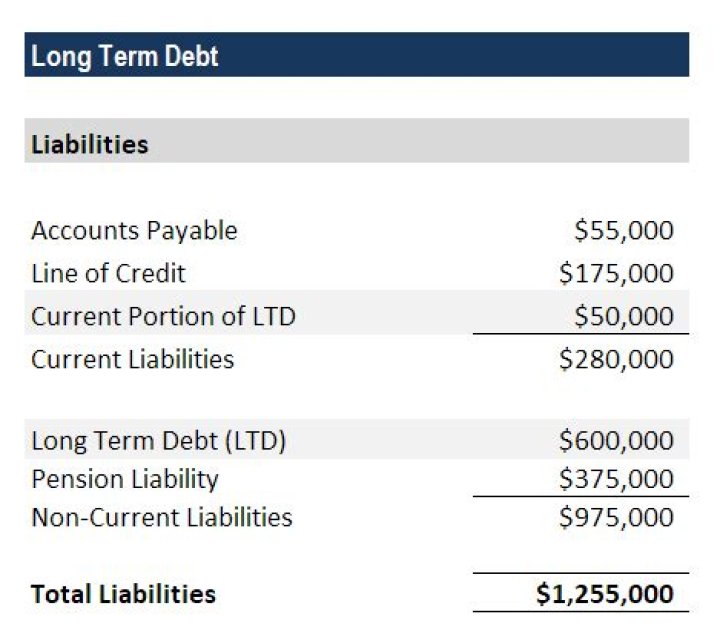Select the $175,000 Line of Credit amount
Image resolution: width=720 pixels, height=643 pixels.
point(616,273)
